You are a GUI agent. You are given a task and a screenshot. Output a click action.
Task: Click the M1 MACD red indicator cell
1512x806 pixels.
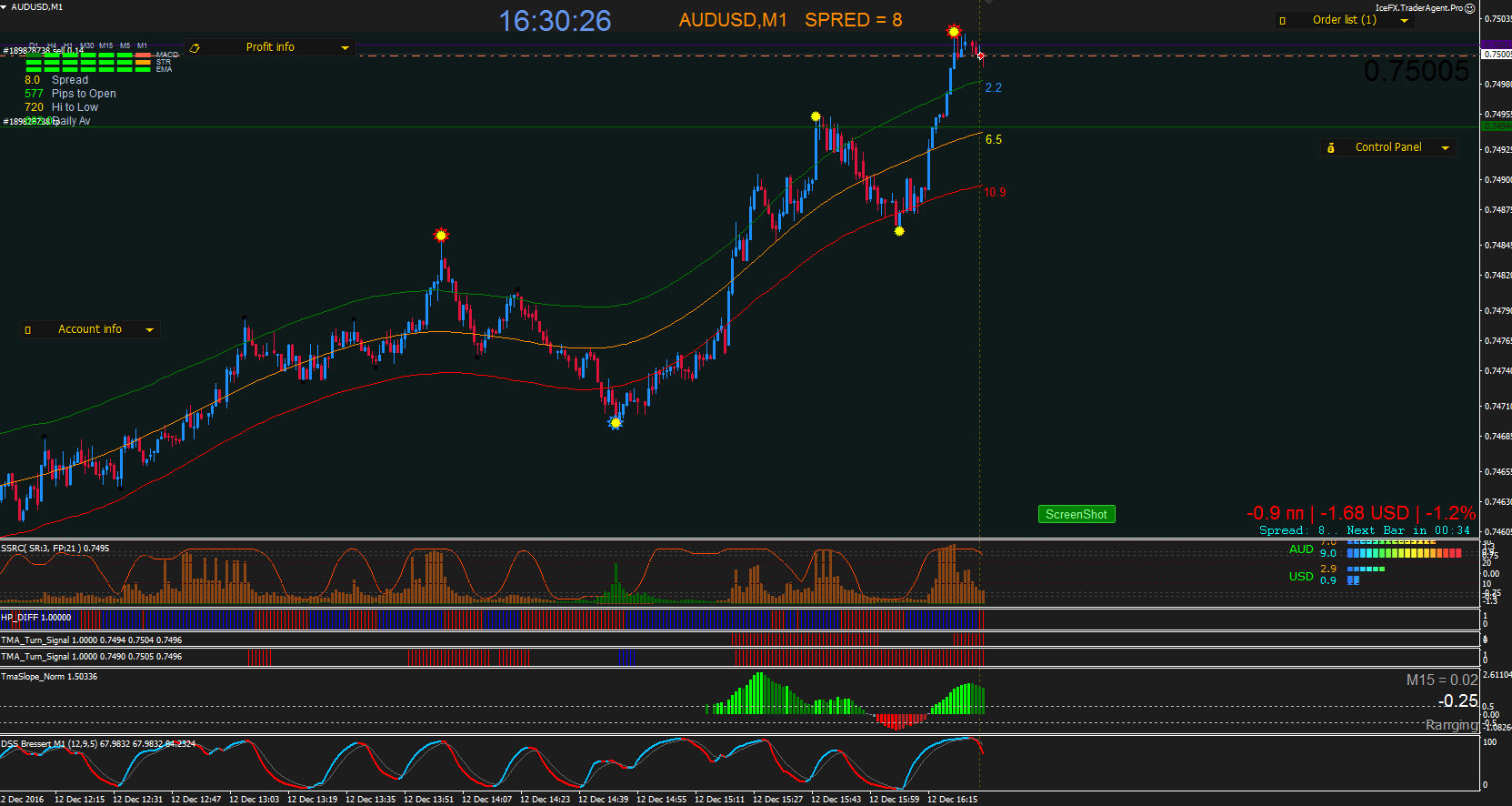click(x=143, y=55)
